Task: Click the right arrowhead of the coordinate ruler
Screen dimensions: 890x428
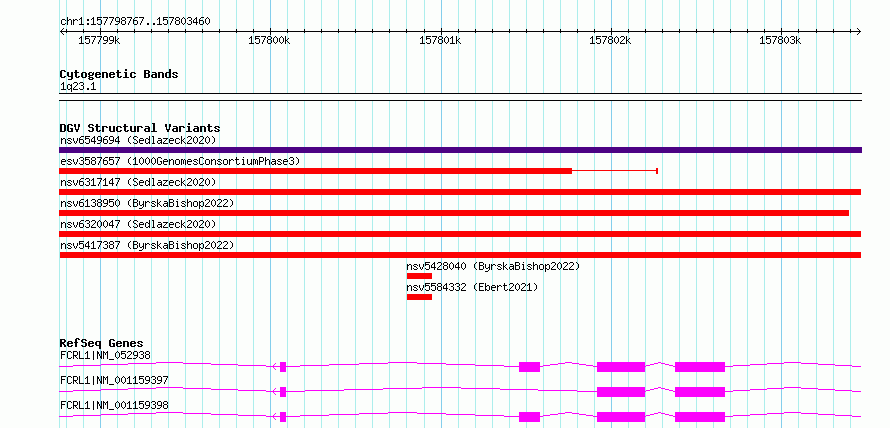Action: point(859,31)
